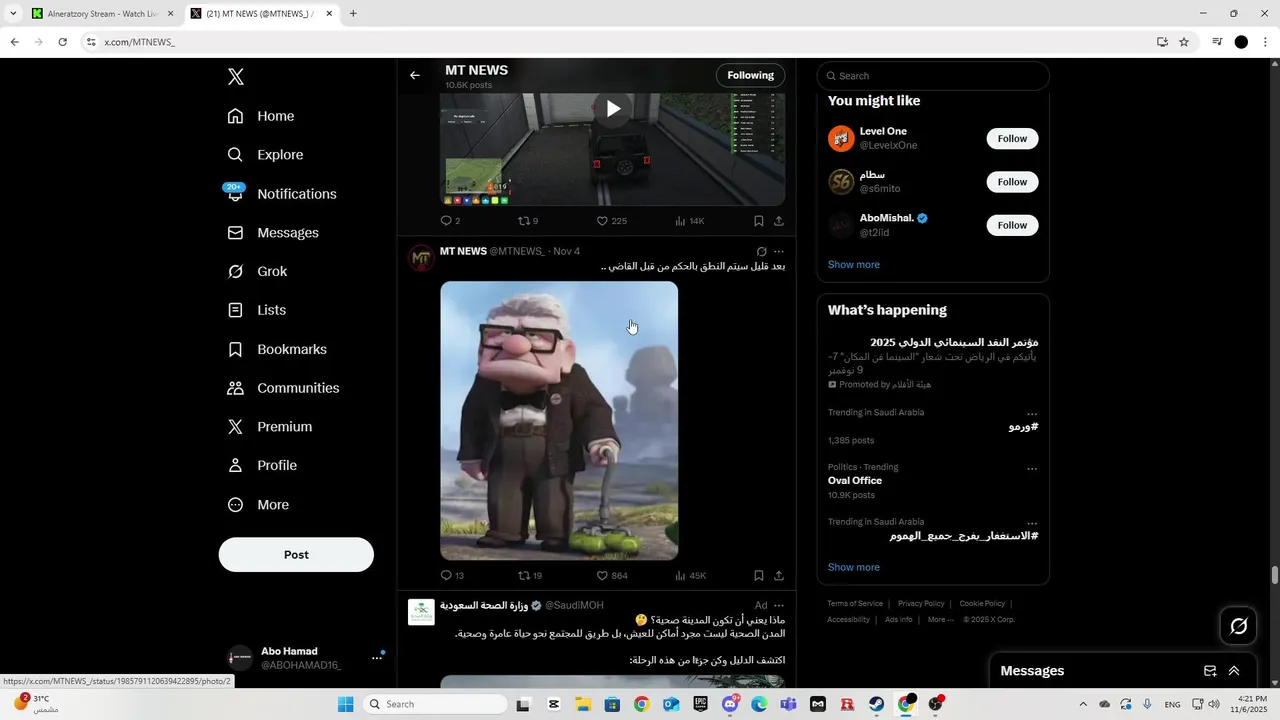Reload the page
The width and height of the screenshot is (1280, 720).
pyautogui.click(x=62, y=42)
